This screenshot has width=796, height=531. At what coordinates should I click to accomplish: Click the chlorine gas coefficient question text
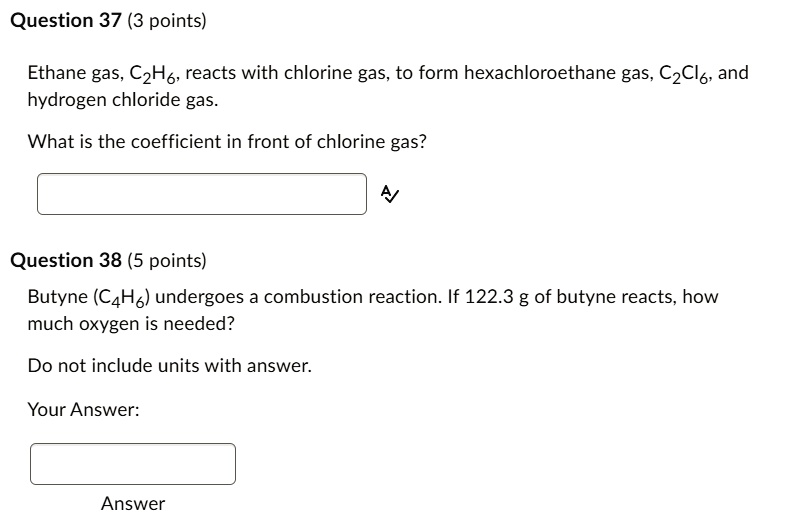click(227, 141)
